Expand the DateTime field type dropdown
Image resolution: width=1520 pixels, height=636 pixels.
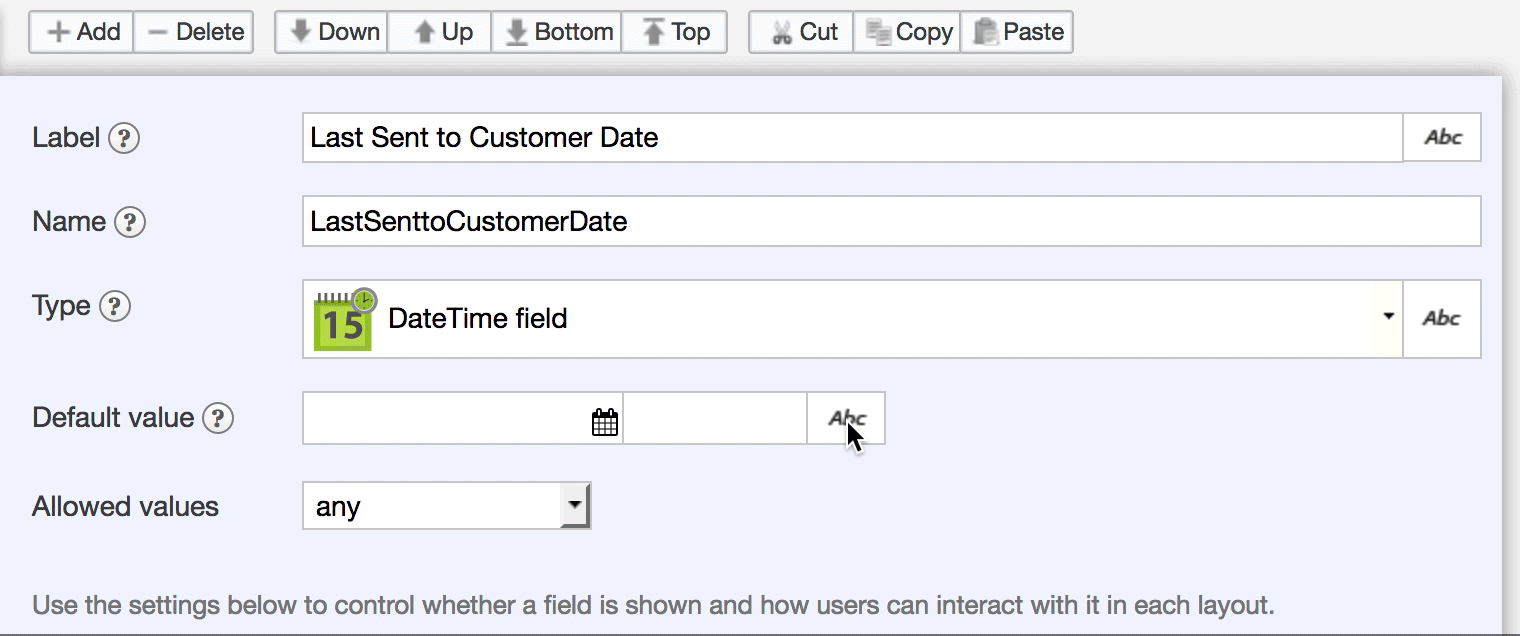coord(1388,318)
